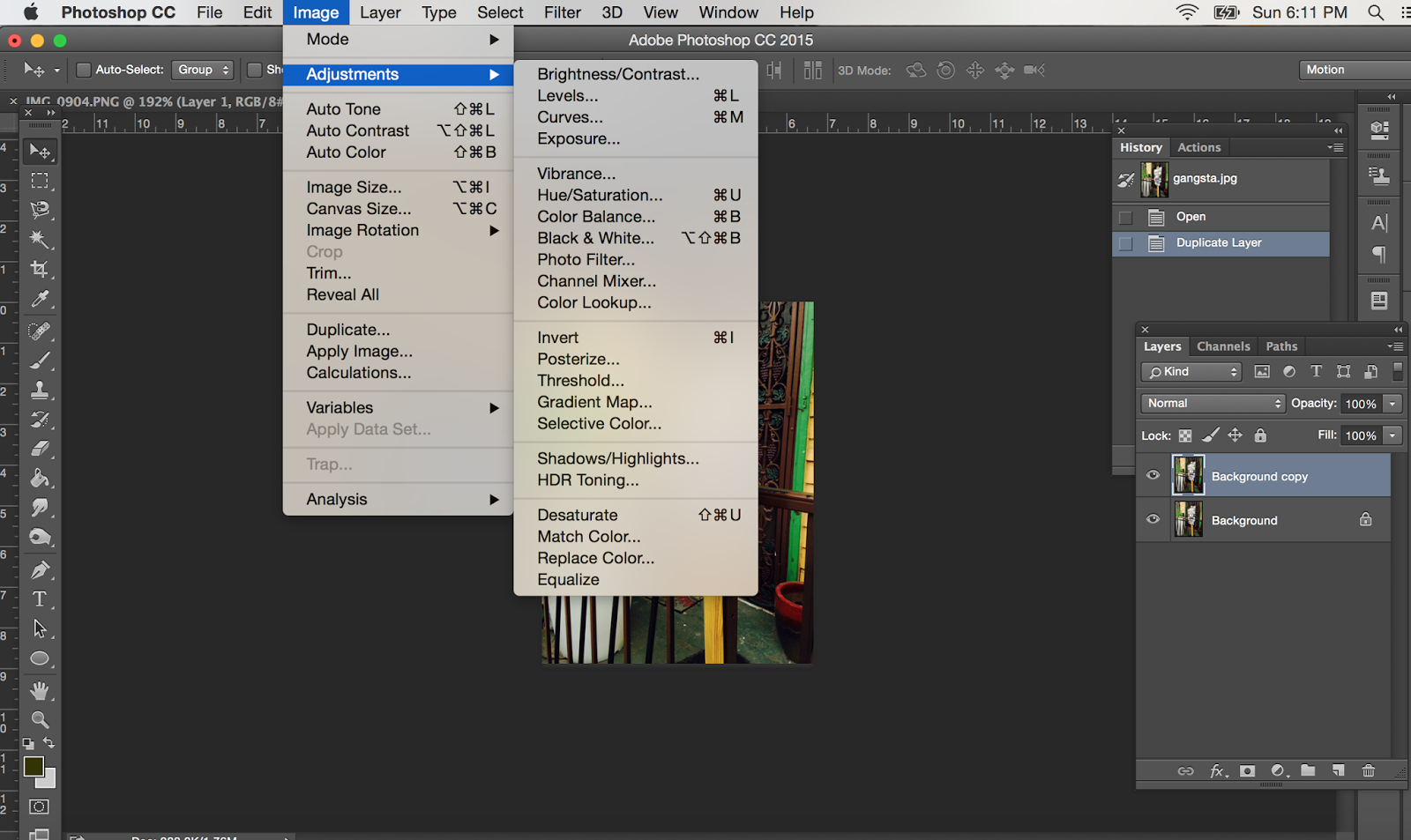Open the Character panel icon

tap(1379, 223)
